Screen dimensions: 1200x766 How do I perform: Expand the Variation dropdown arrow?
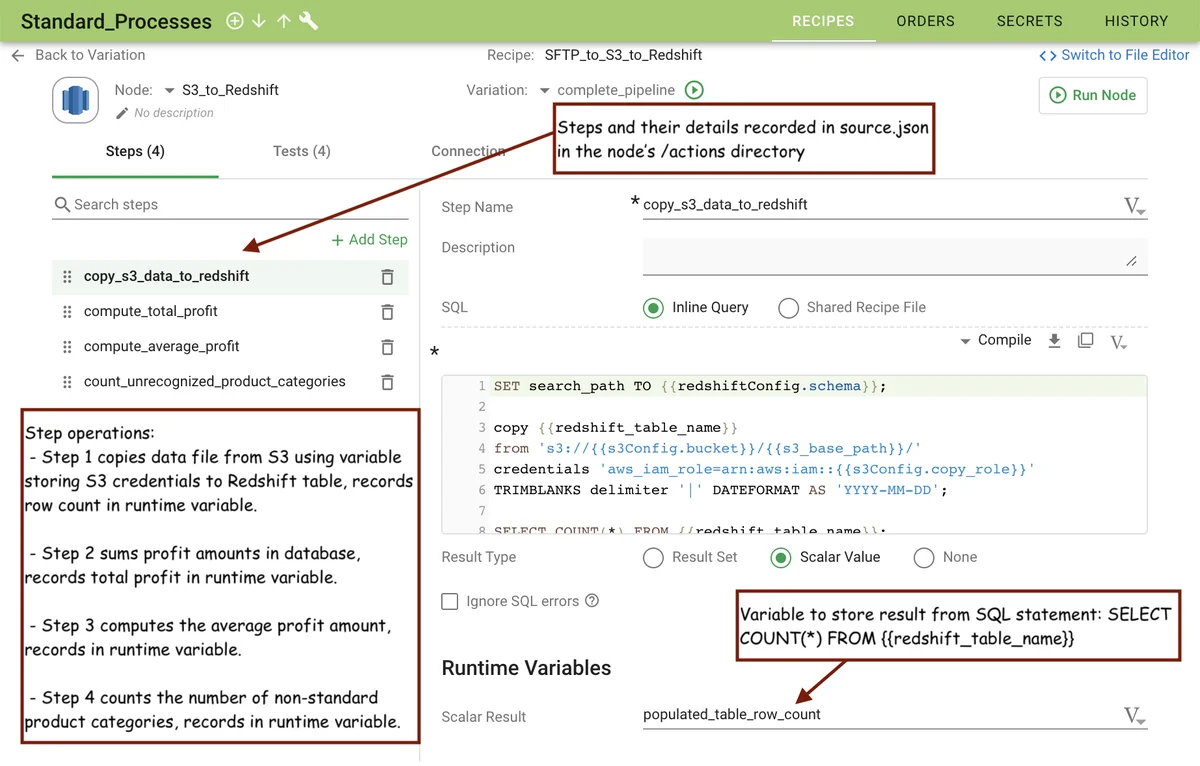point(545,91)
